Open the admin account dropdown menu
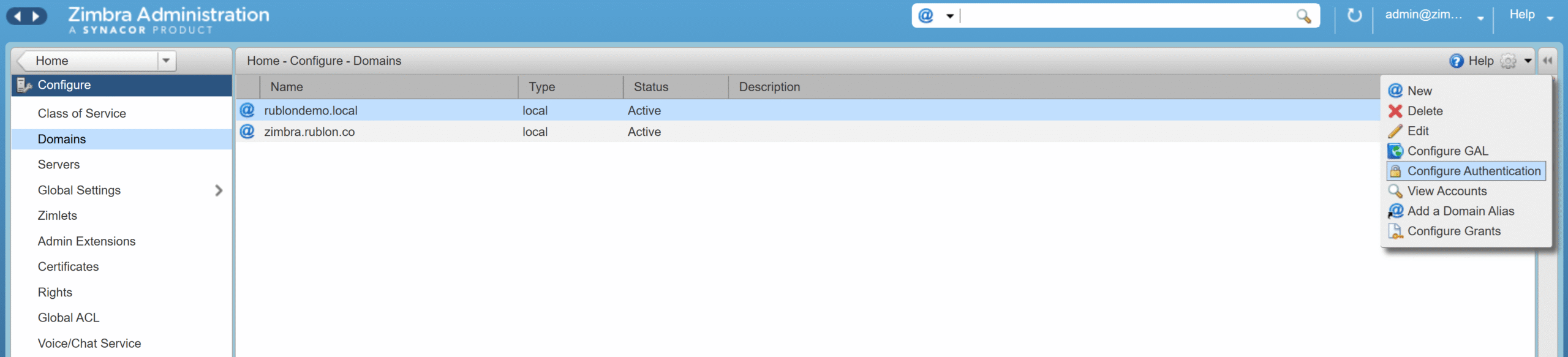This screenshot has width=1568, height=357. [x=1480, y=18]
